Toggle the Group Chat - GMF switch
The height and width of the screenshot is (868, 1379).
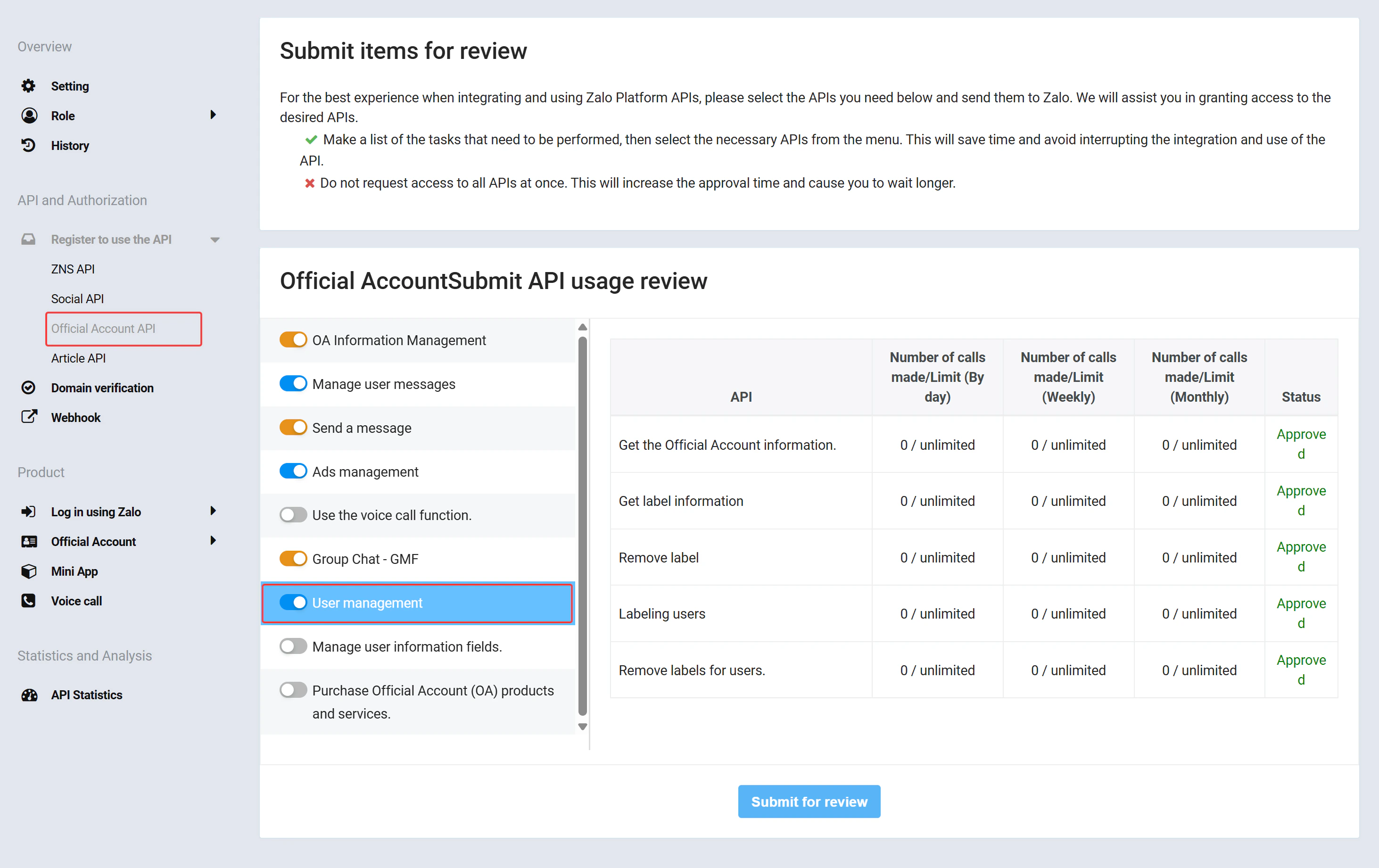tap(293, 559)
